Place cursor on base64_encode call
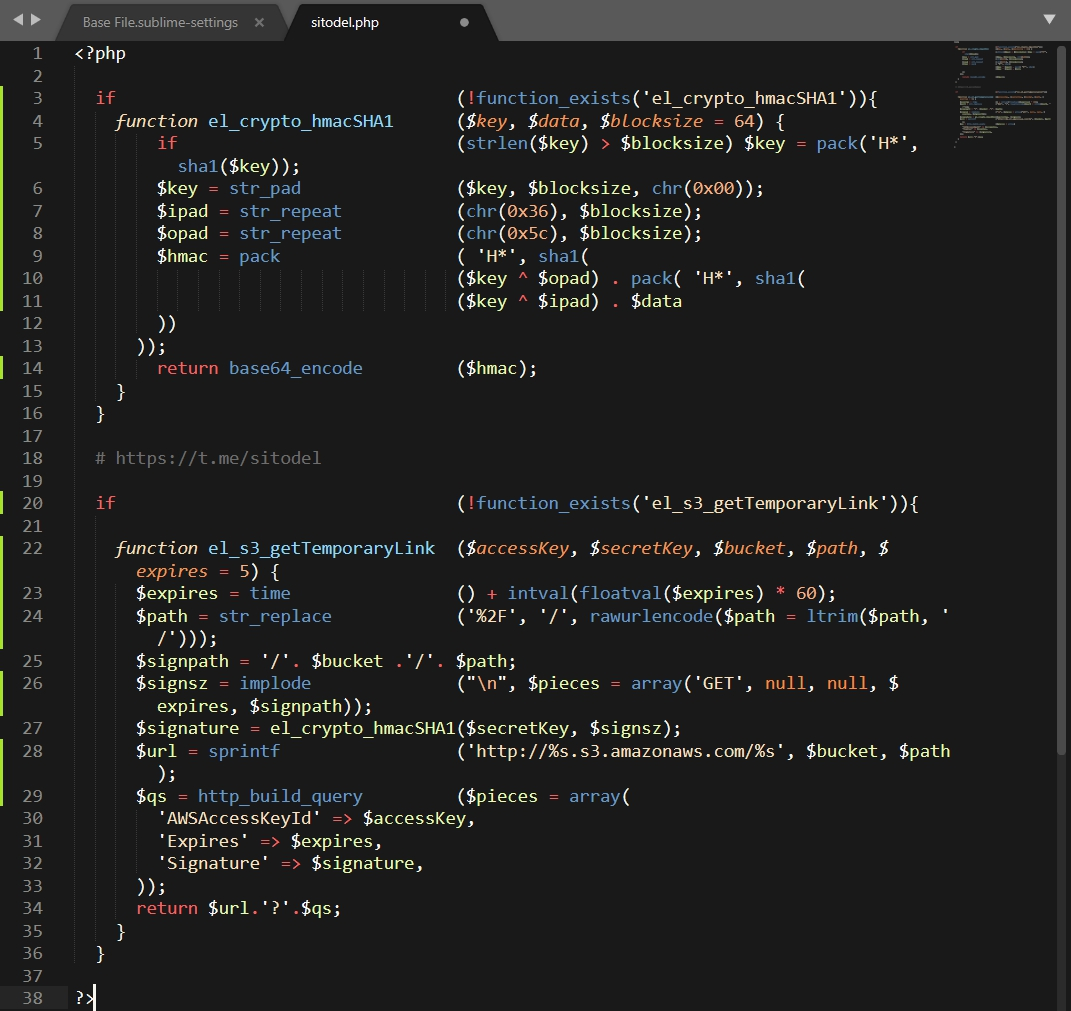The image size is (1071, 1011). pos(295,368)
